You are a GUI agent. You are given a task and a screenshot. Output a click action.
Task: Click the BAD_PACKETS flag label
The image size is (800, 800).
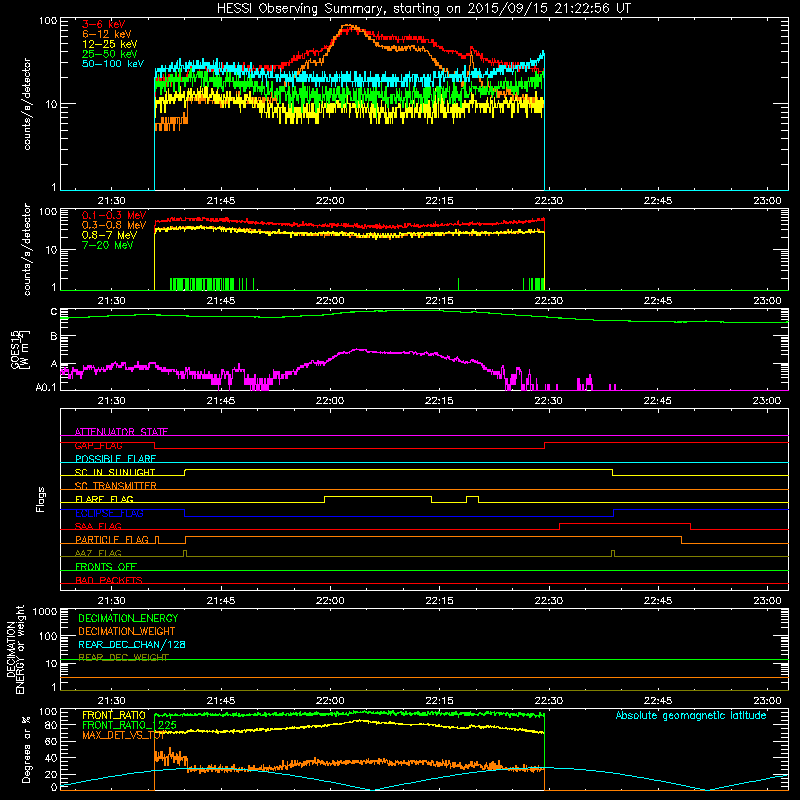[109, 580]
